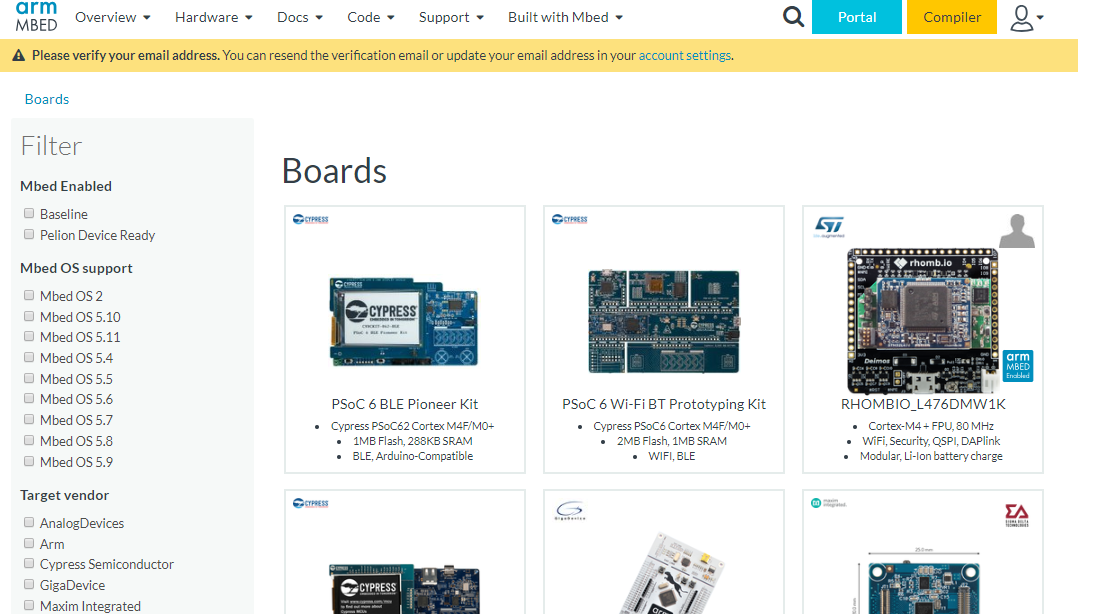Screen dimensions: 1093x614
Task: Follow the account settings link
Action: pos(684,56)
